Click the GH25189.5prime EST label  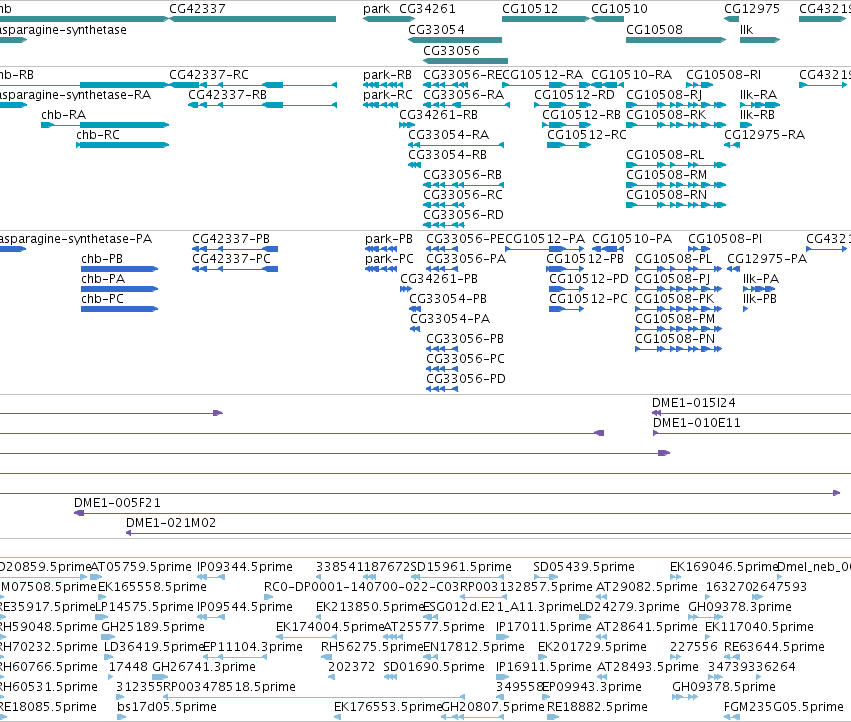point(153,627)
